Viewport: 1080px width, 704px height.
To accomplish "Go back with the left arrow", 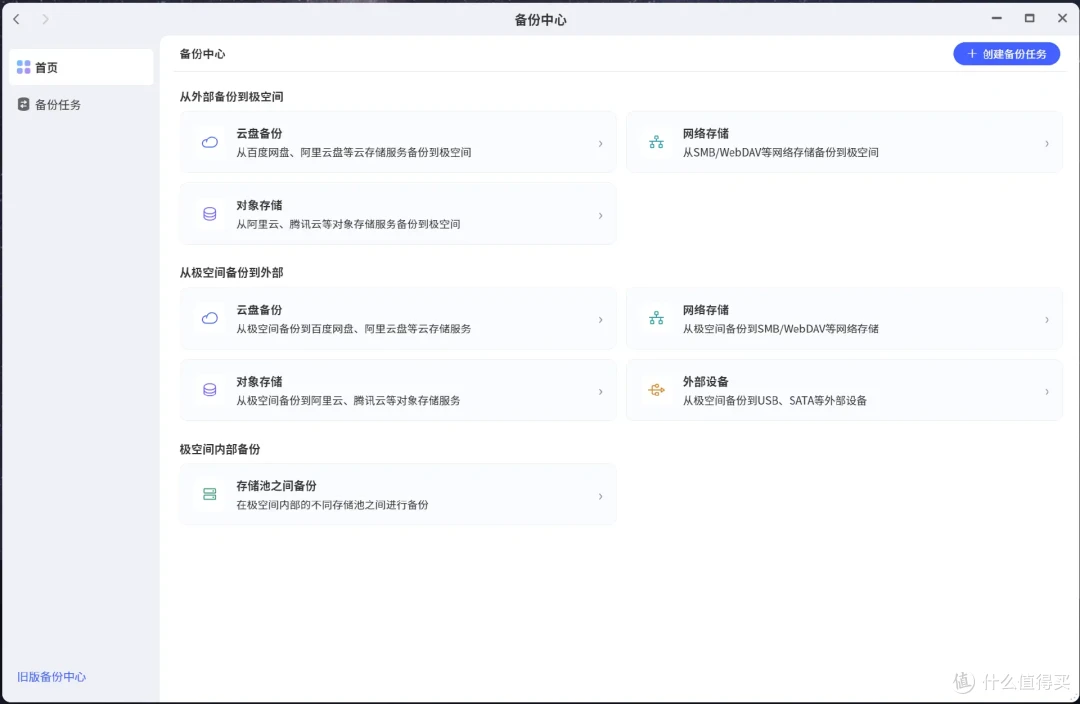I will coord(17,19).
